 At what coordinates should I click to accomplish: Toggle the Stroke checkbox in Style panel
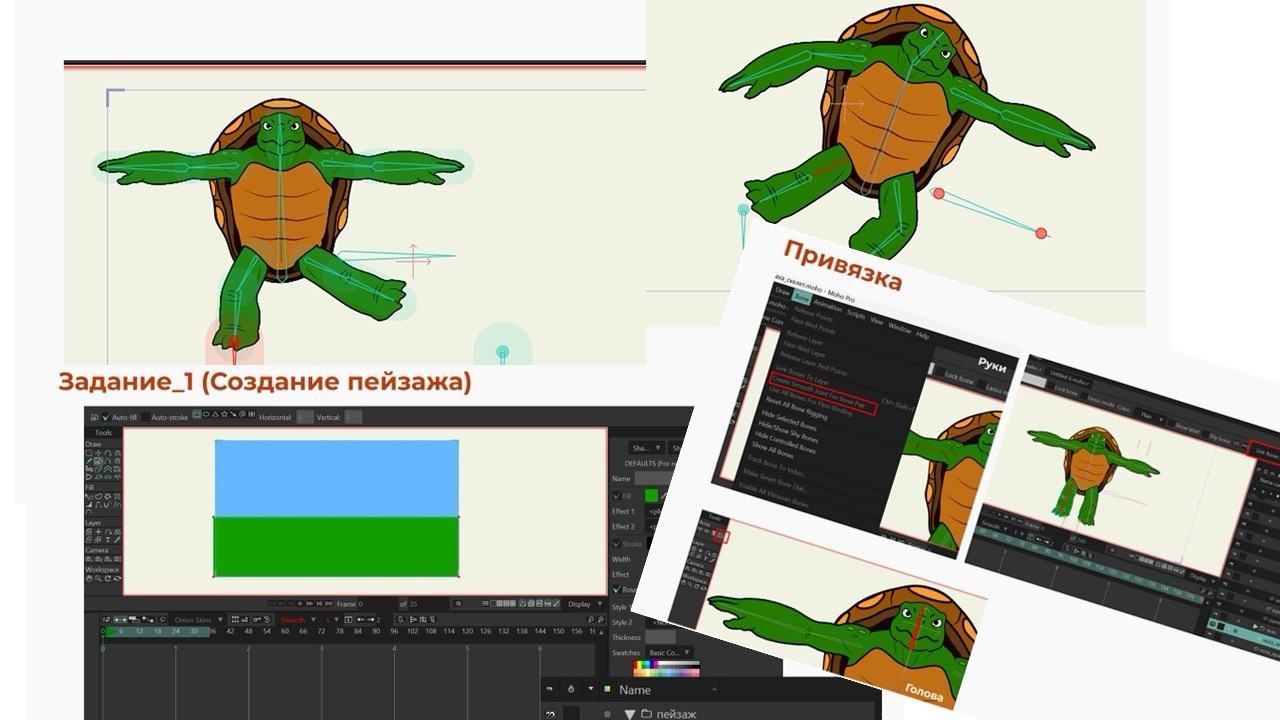tap(616, 544)
